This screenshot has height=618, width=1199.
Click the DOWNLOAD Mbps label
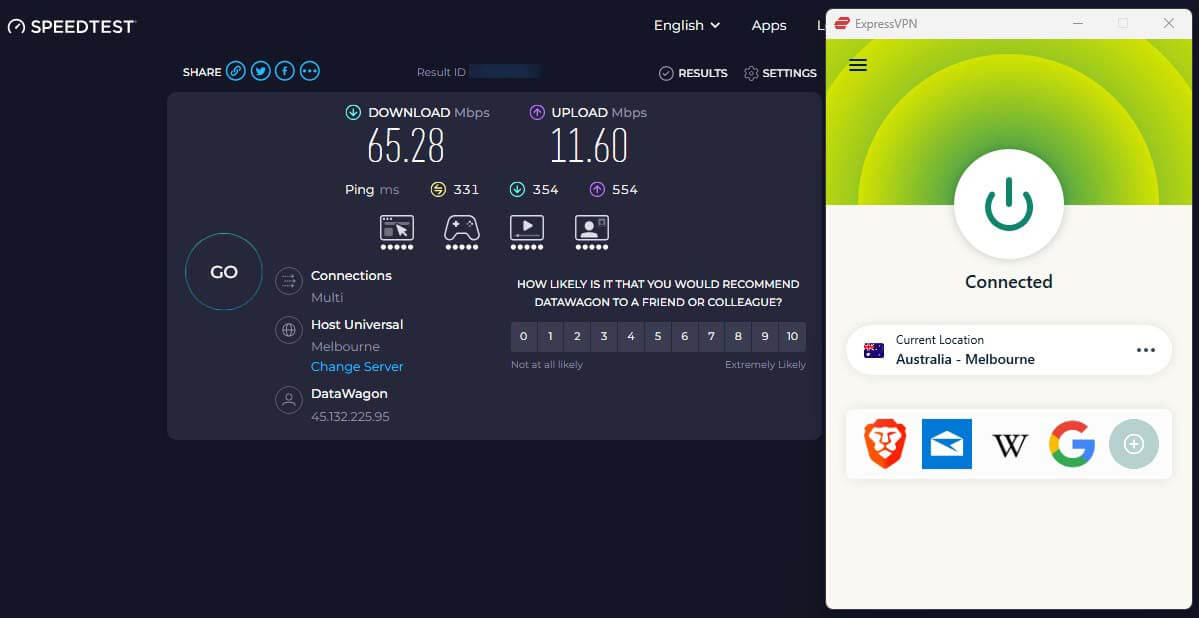[428, 112]
